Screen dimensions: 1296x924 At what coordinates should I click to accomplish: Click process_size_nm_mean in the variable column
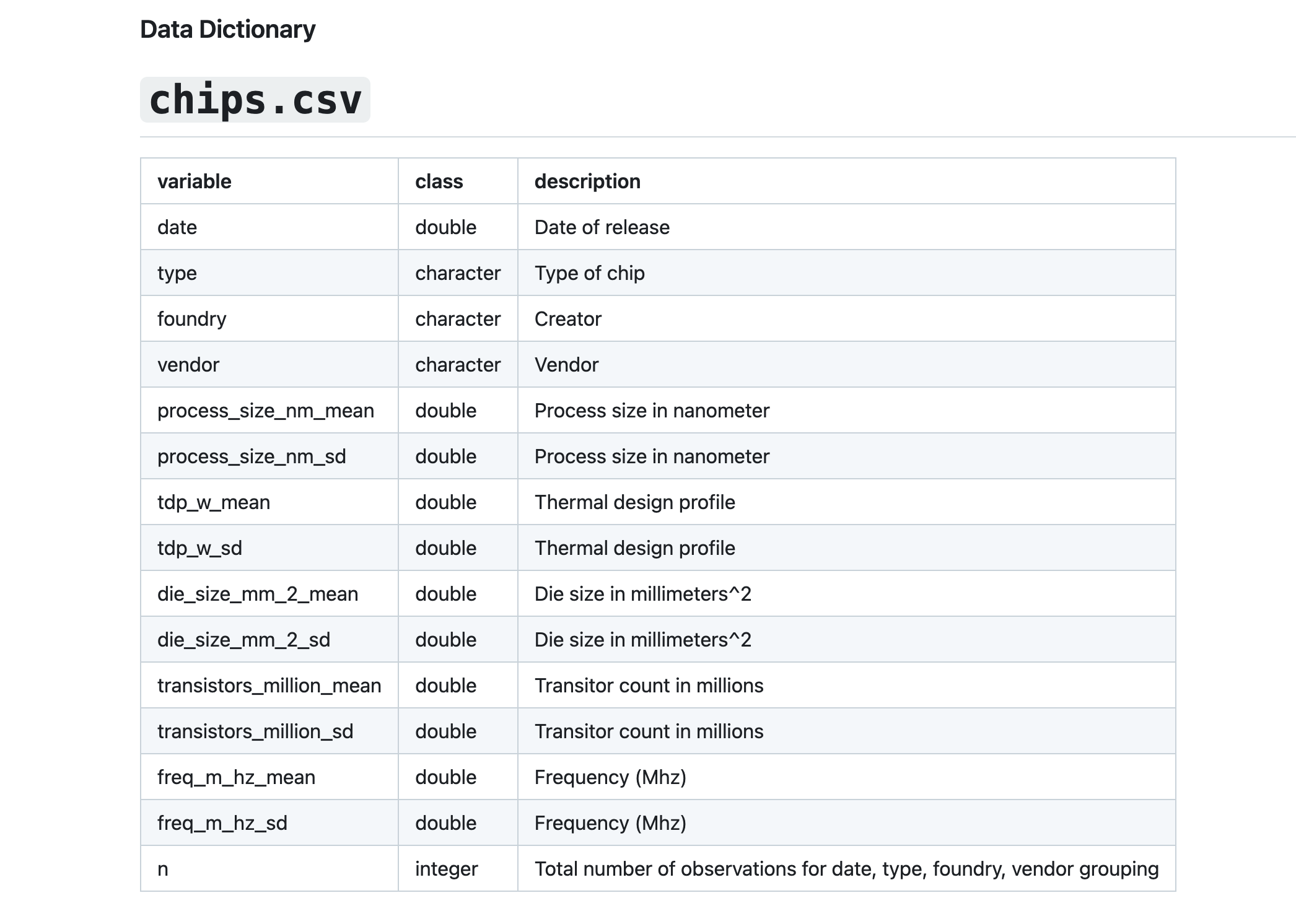pyautogui.click(x=265, y=411)
